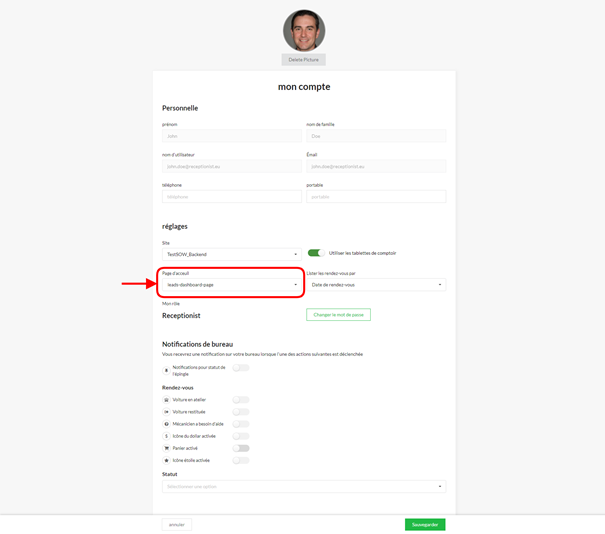The image size is (605, 534).
Task: Open the Statut selection dropdown
Action: coord(303,487)
